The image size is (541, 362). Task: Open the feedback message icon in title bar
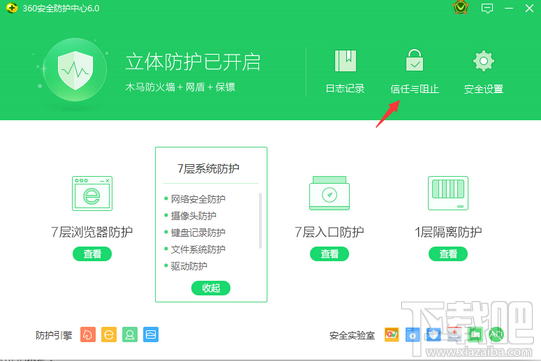[487, 8]
